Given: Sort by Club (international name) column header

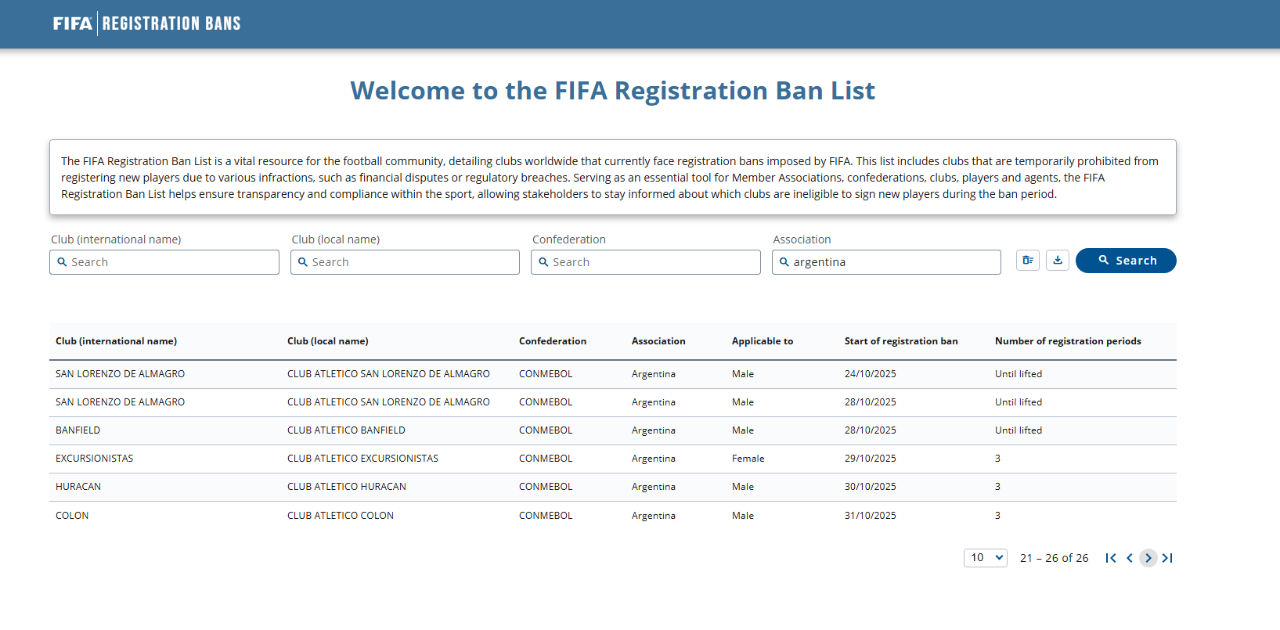Looking at the screenshot, I should (x=116, y=341).
